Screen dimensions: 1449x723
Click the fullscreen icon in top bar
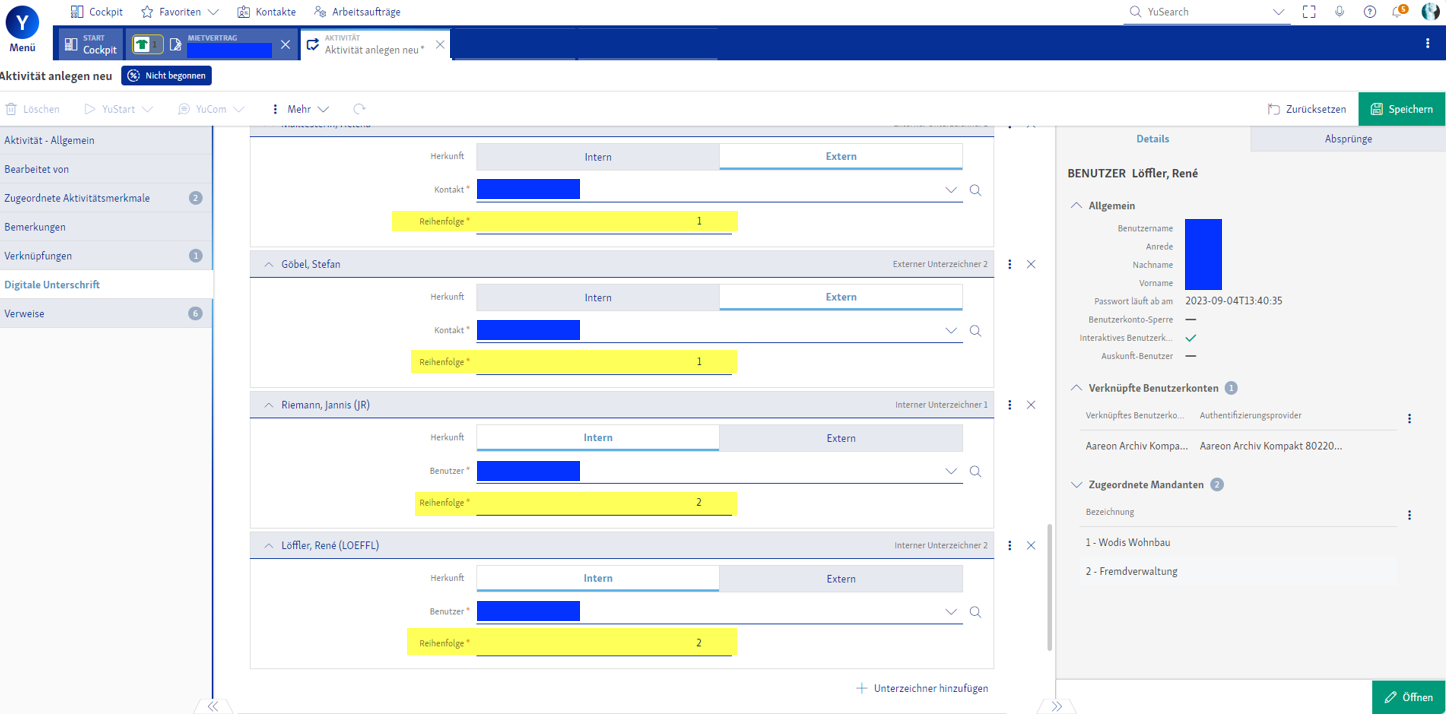[x=1309, y=12]
